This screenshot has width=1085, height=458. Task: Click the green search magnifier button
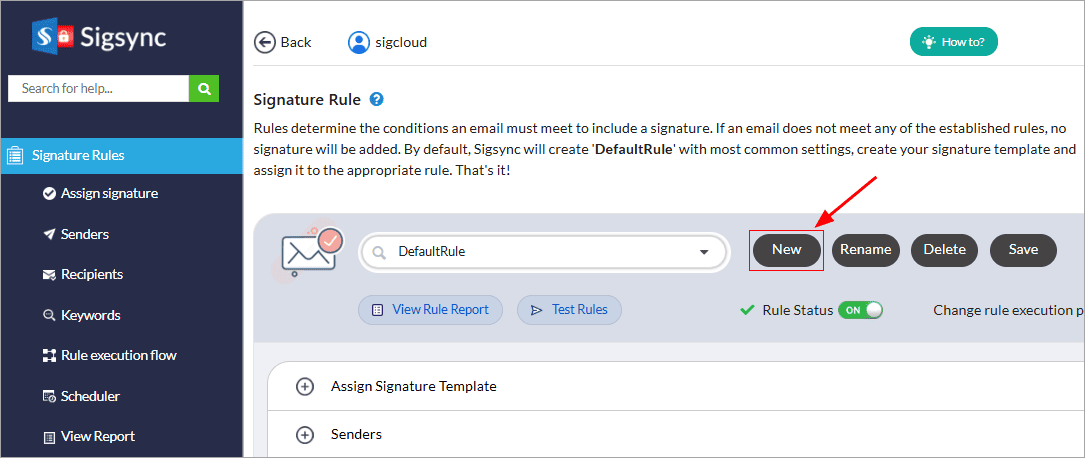tap(203, 88)
